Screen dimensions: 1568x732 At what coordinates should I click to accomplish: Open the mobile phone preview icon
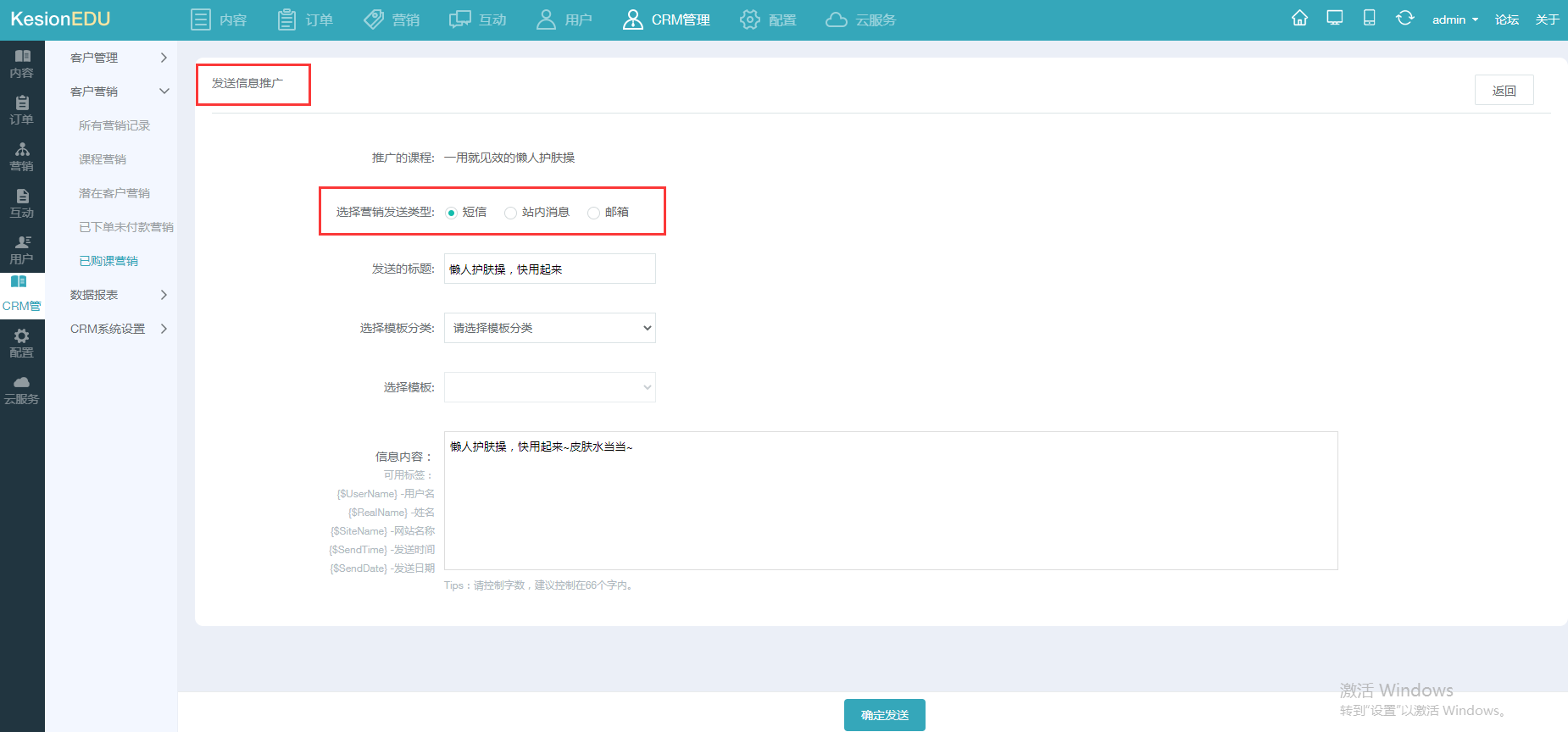click(1369, 18)
